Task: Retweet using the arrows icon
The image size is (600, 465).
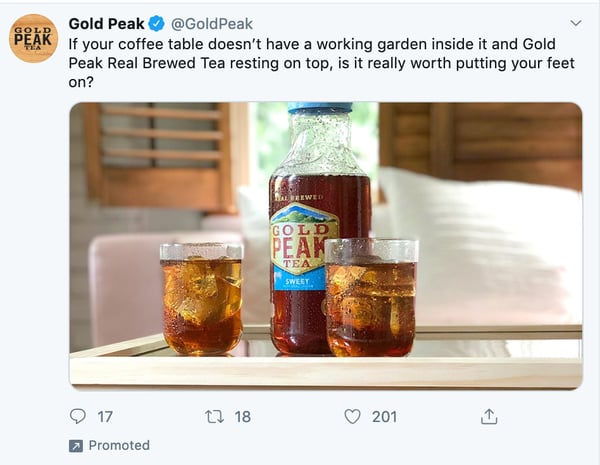Action: (x=213, y=416)
